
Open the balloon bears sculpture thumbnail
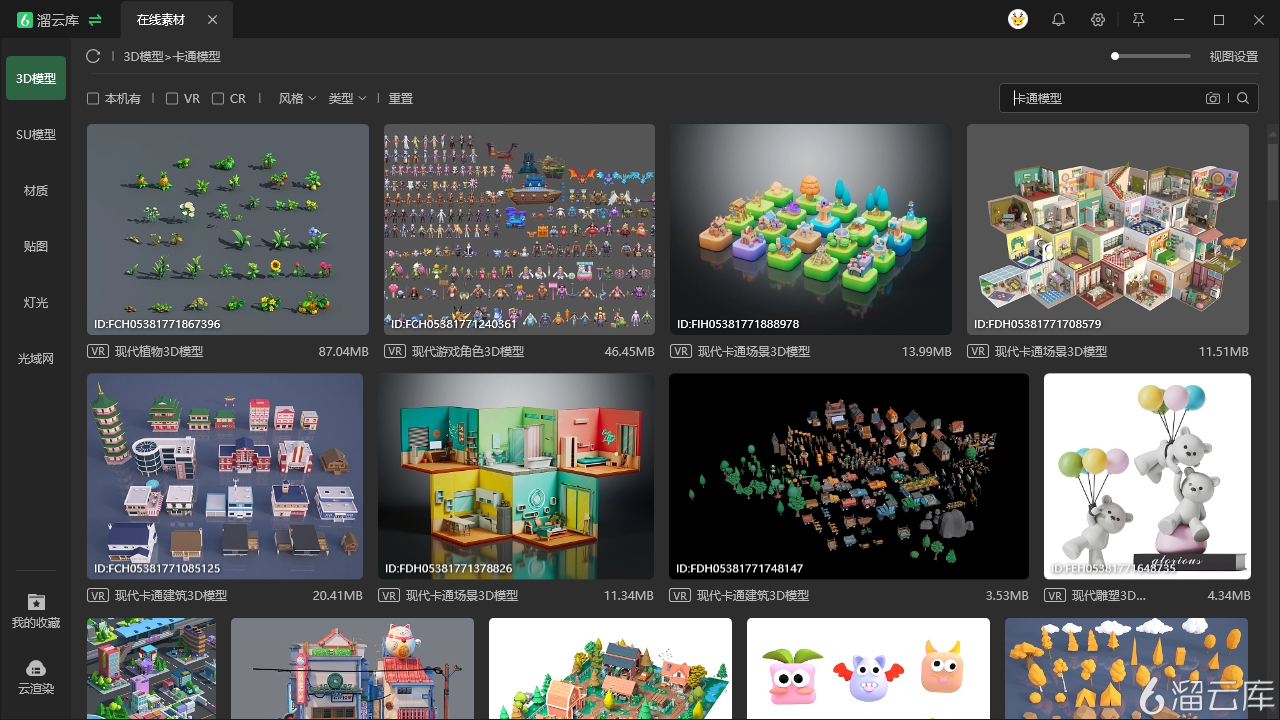tap(1147, 476)
